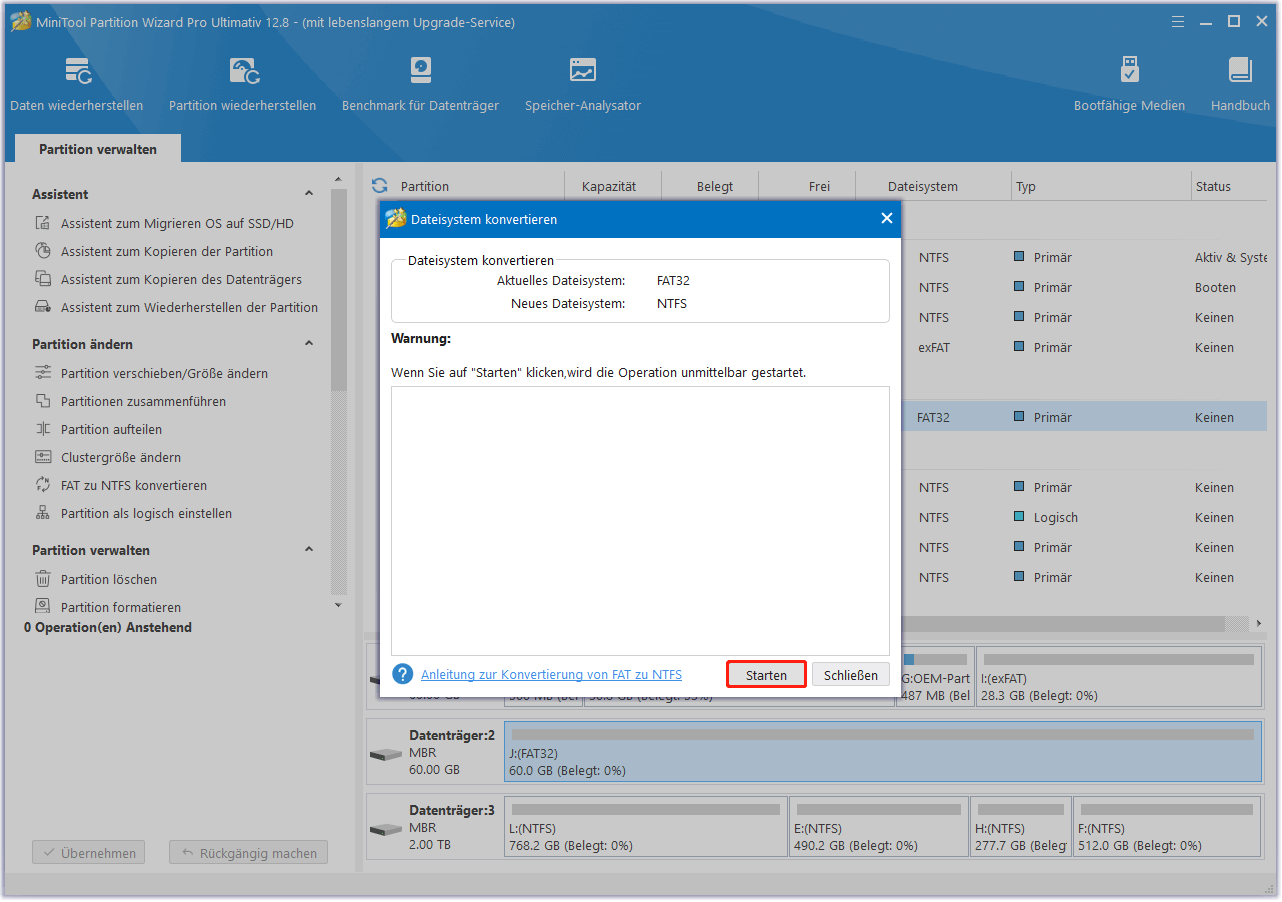Select the E:(NTFS) partition block

click(879, 826)
